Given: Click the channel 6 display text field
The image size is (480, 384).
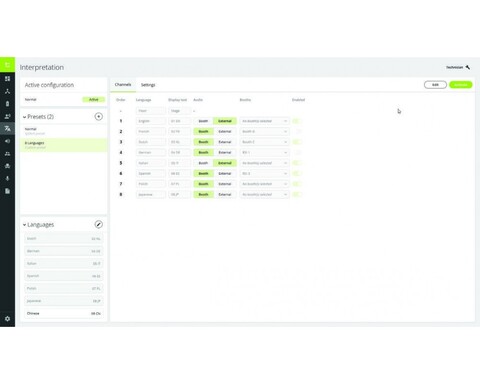Looking at the screenshot, I should pyautogui.click(x=180, y=173).
